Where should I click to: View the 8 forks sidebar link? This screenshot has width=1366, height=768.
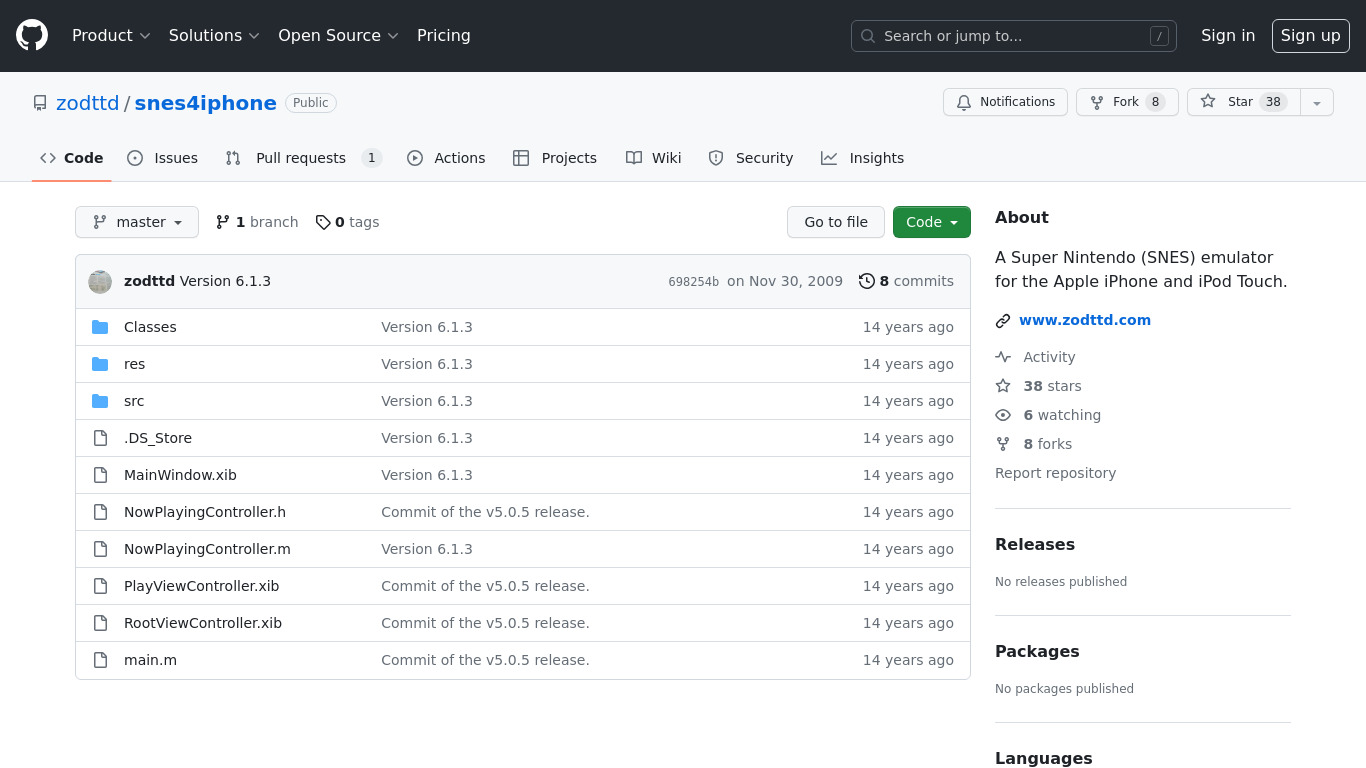(x=1033, y=444)
